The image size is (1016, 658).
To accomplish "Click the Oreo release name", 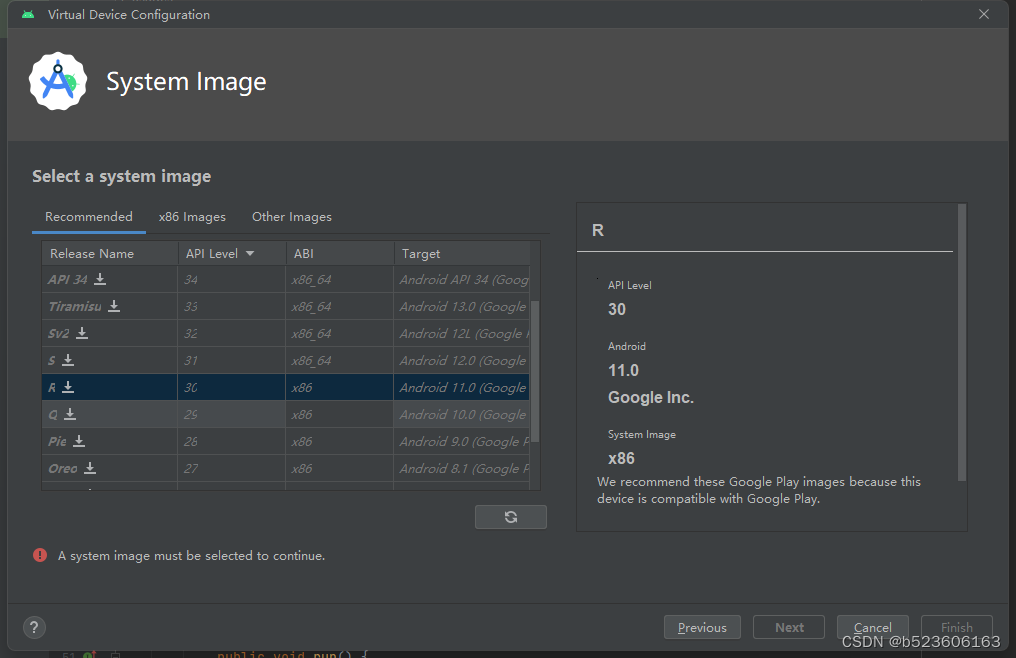I will coord(63,469).
